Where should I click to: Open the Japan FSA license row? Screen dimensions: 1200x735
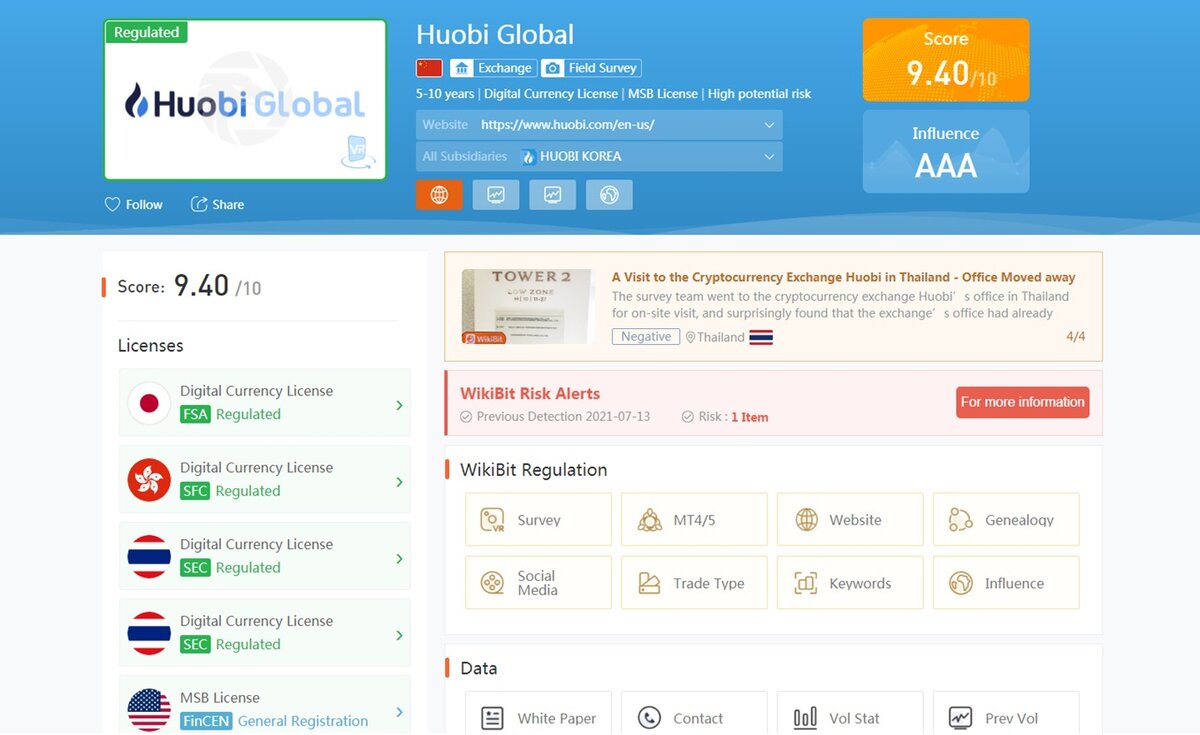[264, 403]
